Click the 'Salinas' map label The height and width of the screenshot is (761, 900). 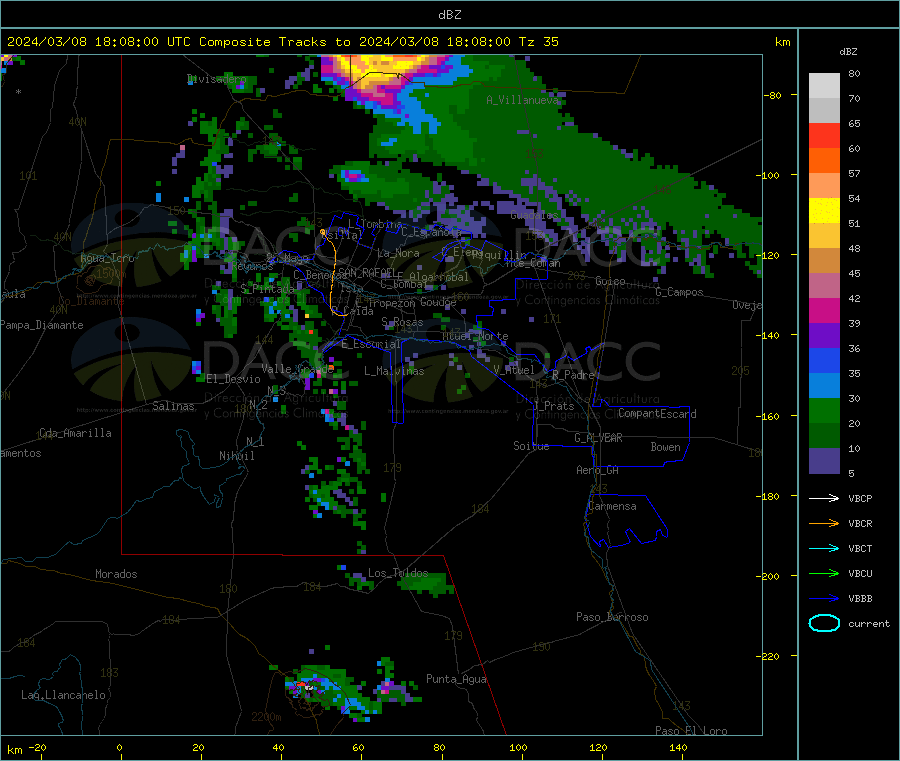click(173, 406)
